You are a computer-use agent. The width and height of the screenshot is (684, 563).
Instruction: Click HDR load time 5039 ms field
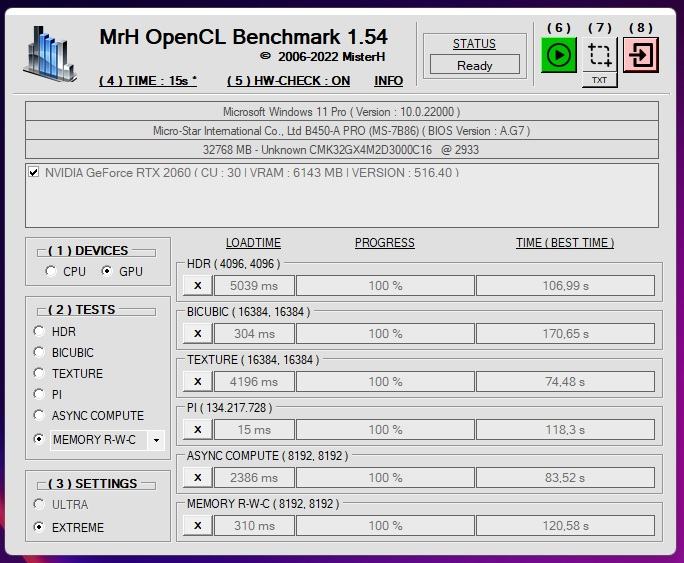click(x=254, y=286)
